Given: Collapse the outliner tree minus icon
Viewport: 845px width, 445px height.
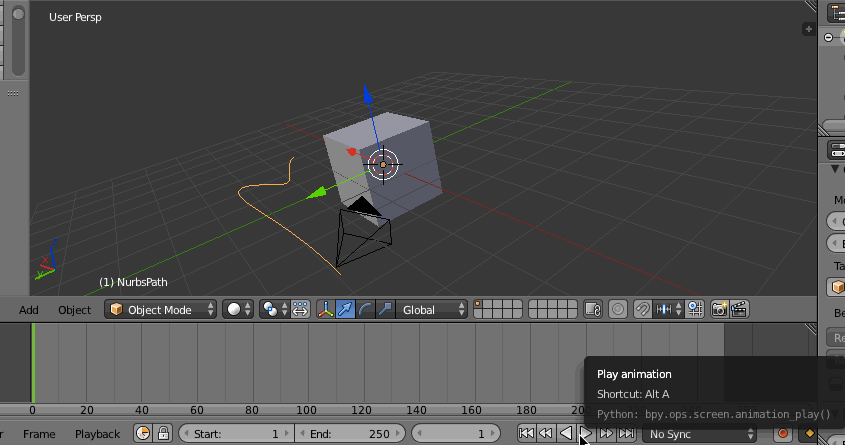Looking at the screenshot, I should [829, 37].
